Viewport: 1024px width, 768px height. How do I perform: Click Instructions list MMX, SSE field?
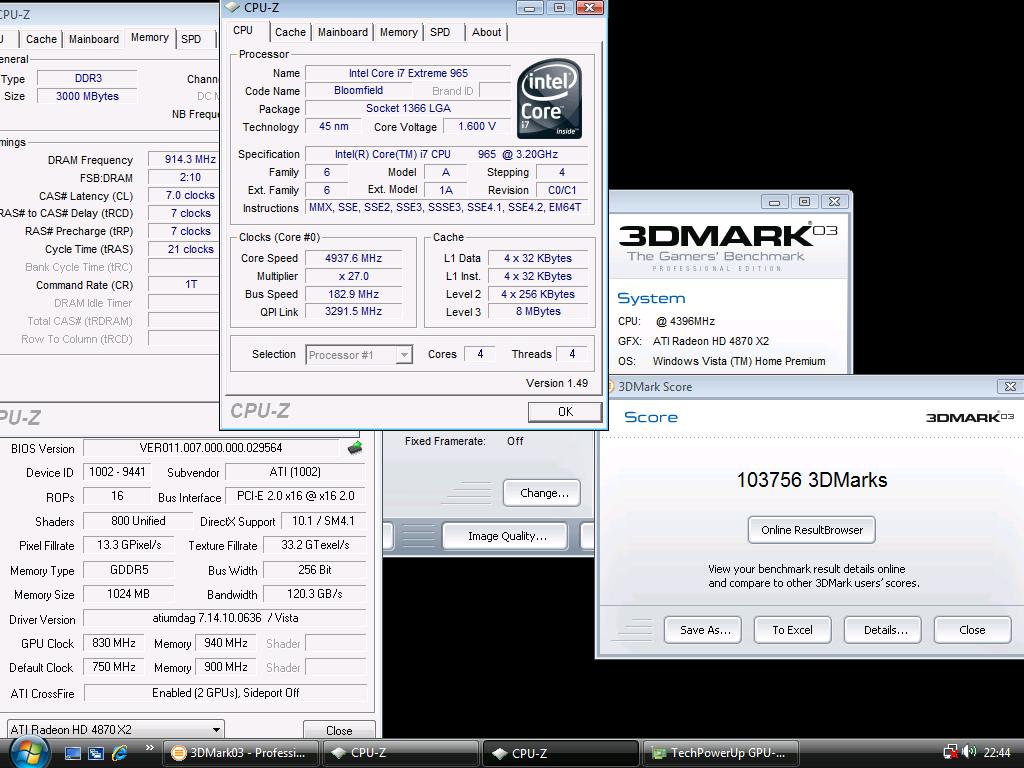tap(445, 208)
